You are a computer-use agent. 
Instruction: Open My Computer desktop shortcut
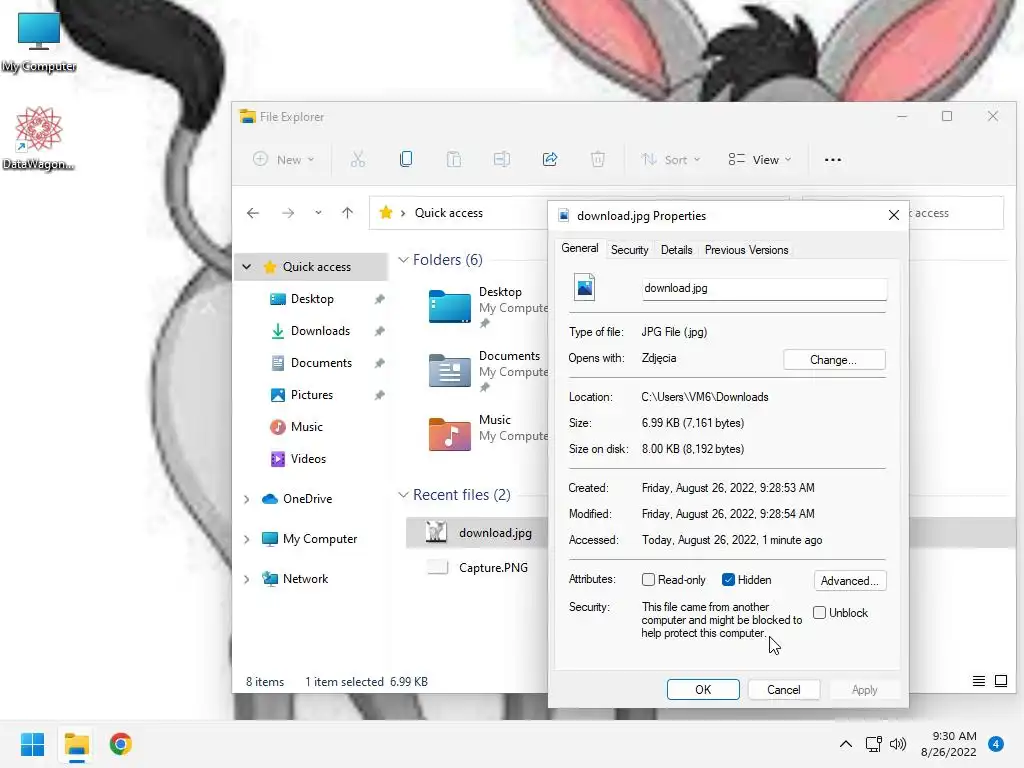click(x=39, y=42)
